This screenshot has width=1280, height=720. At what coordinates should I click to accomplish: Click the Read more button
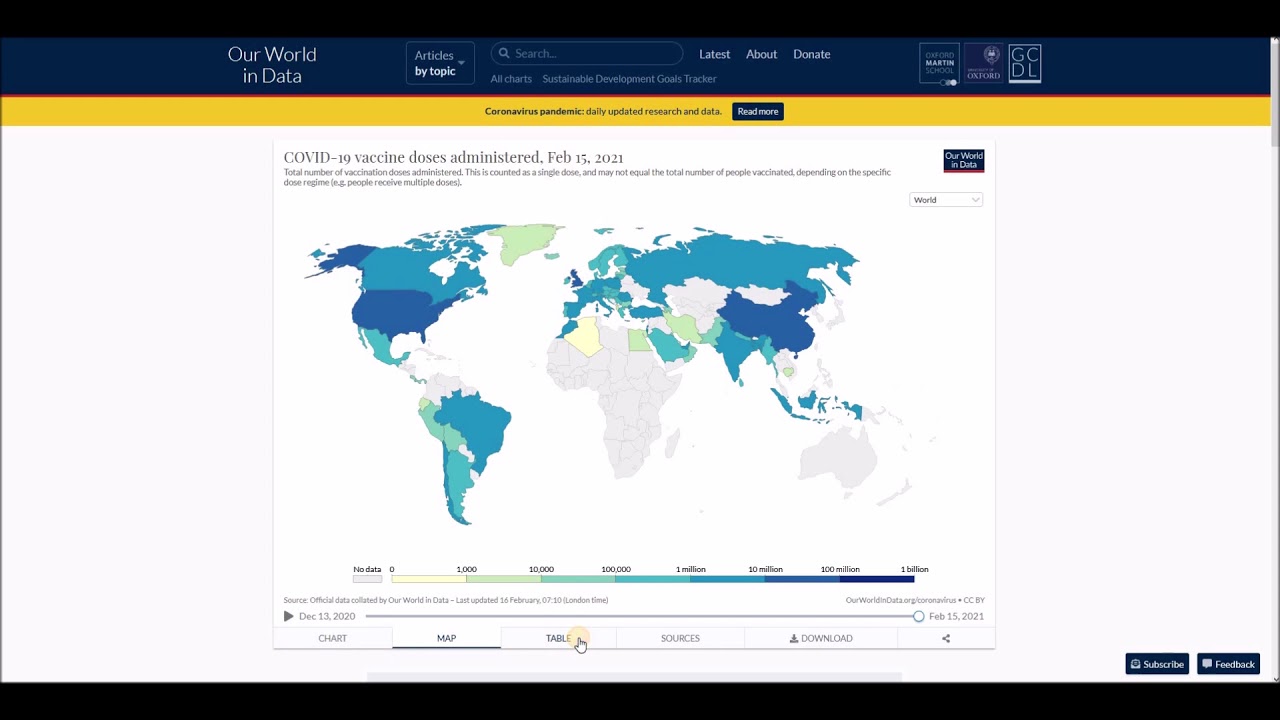coord(757,111)
